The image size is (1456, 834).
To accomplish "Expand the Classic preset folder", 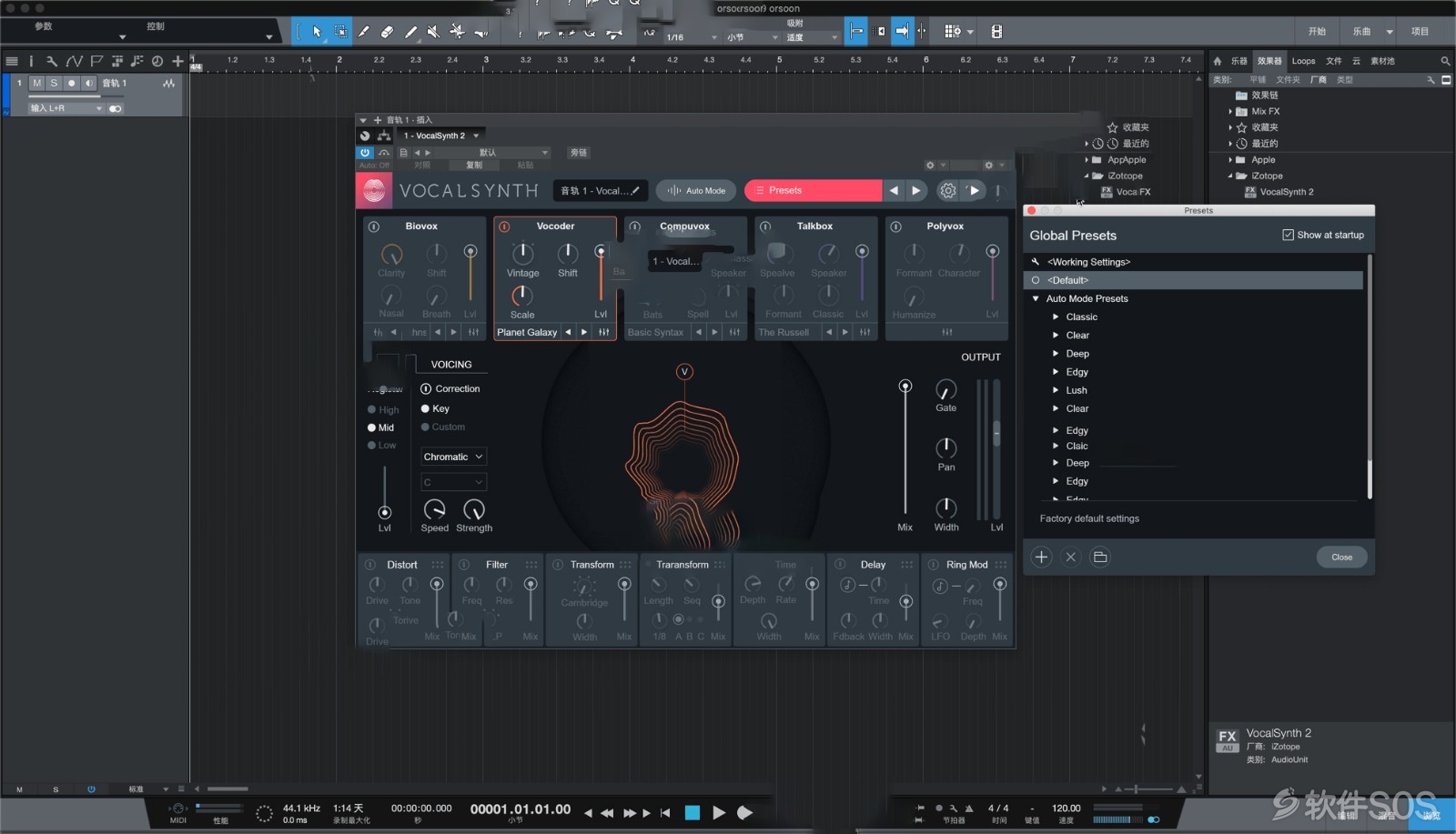I will pyautogui.click(x=1056, y=317).
